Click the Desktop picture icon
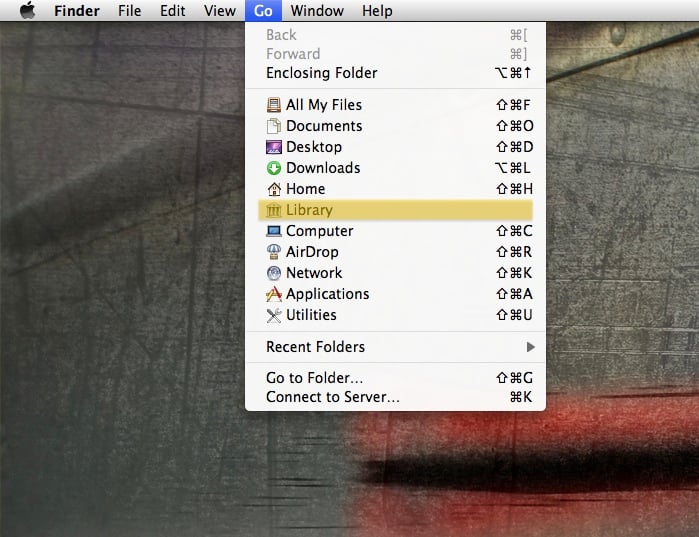The image size is (699, 537). (273, 147)
